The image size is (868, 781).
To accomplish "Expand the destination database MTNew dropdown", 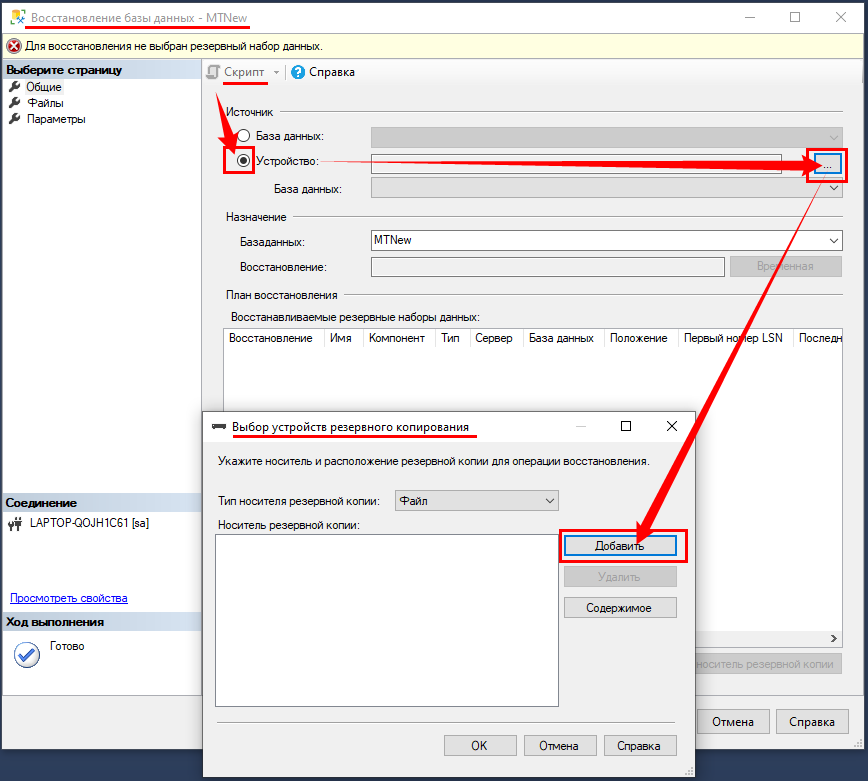I will tap(833, 240).
